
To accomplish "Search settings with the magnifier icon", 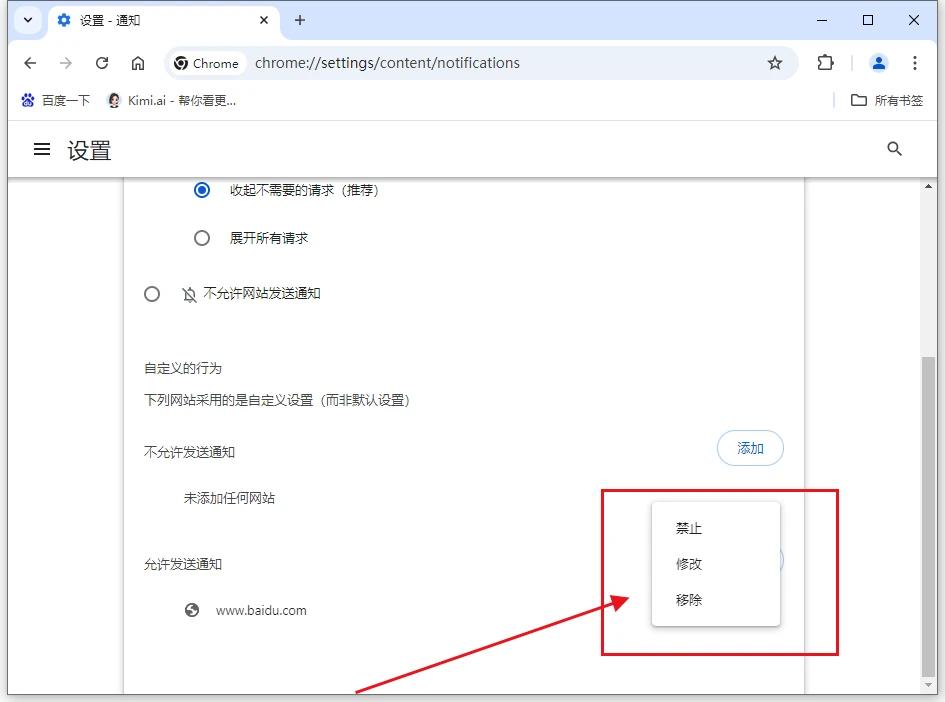I will coord(894,149).
